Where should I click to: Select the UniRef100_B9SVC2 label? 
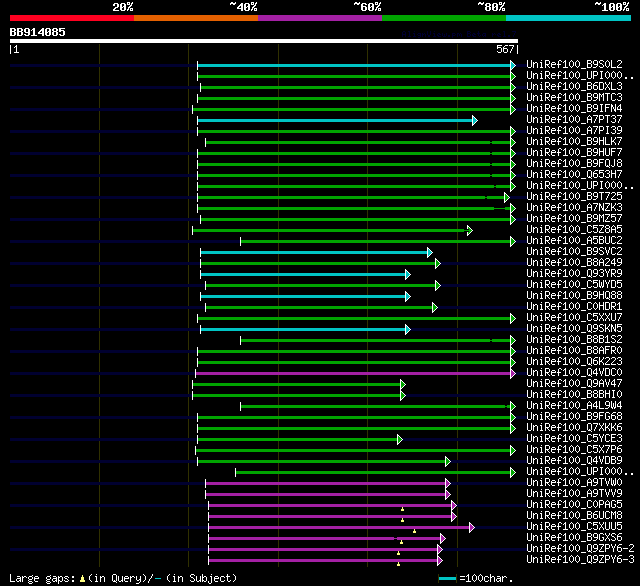coord(574,252)
